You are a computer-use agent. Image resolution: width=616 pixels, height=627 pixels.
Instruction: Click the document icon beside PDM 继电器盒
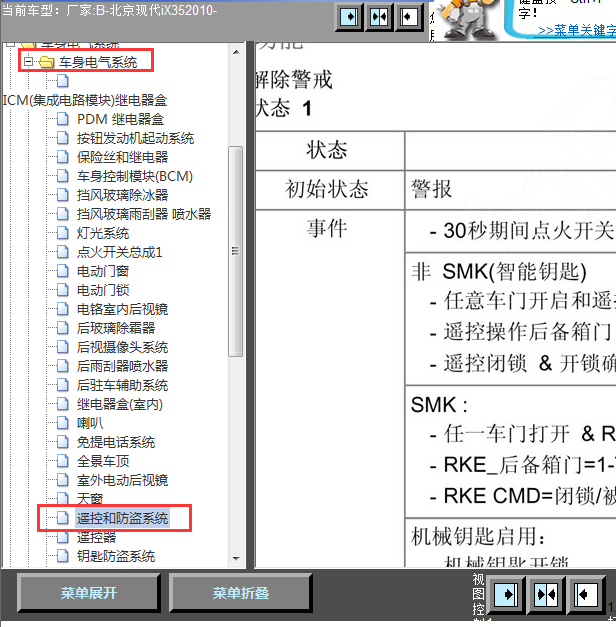tap(62, 119)
